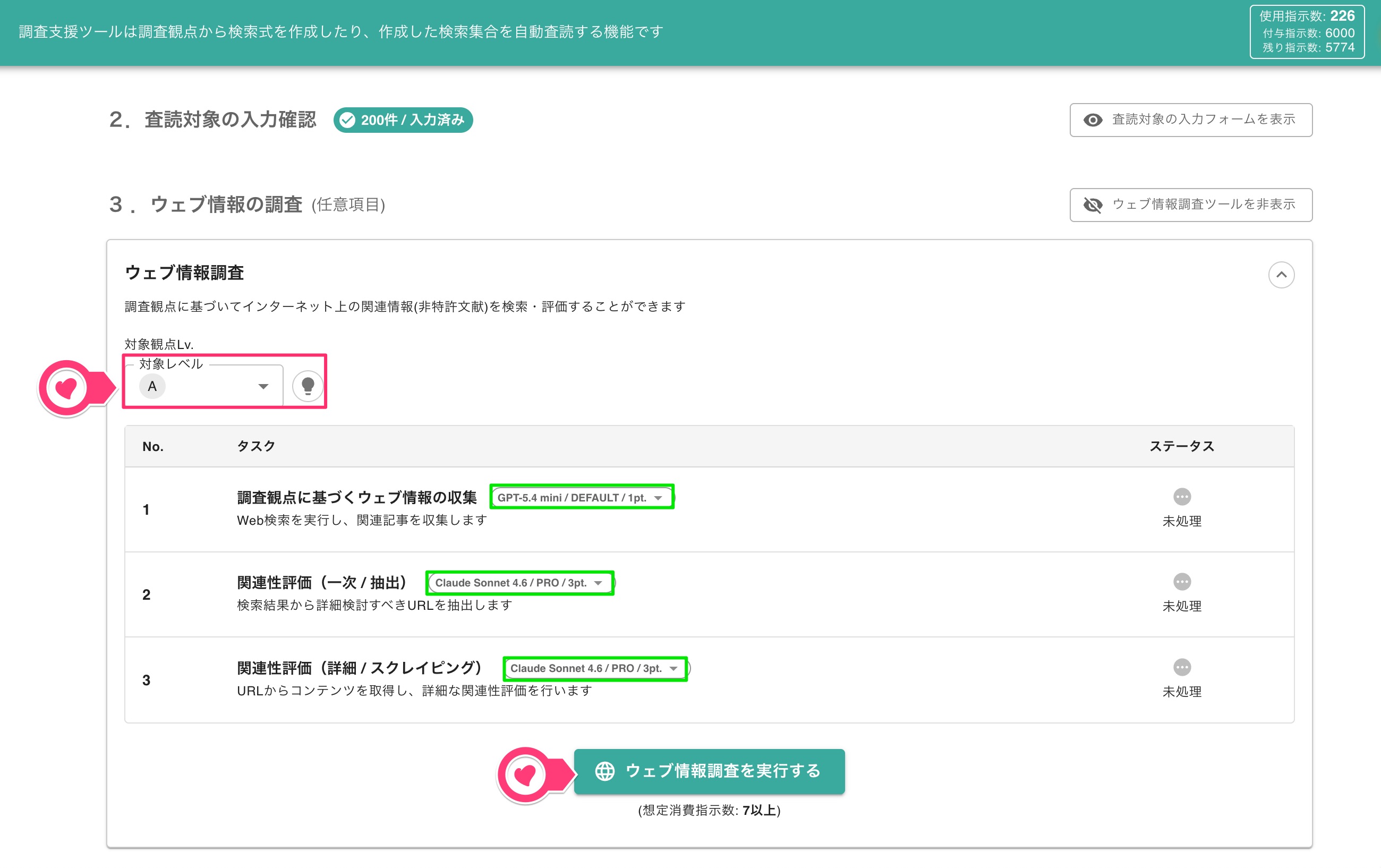Click the 対象観点Lv. label

[x=159, y=344]
